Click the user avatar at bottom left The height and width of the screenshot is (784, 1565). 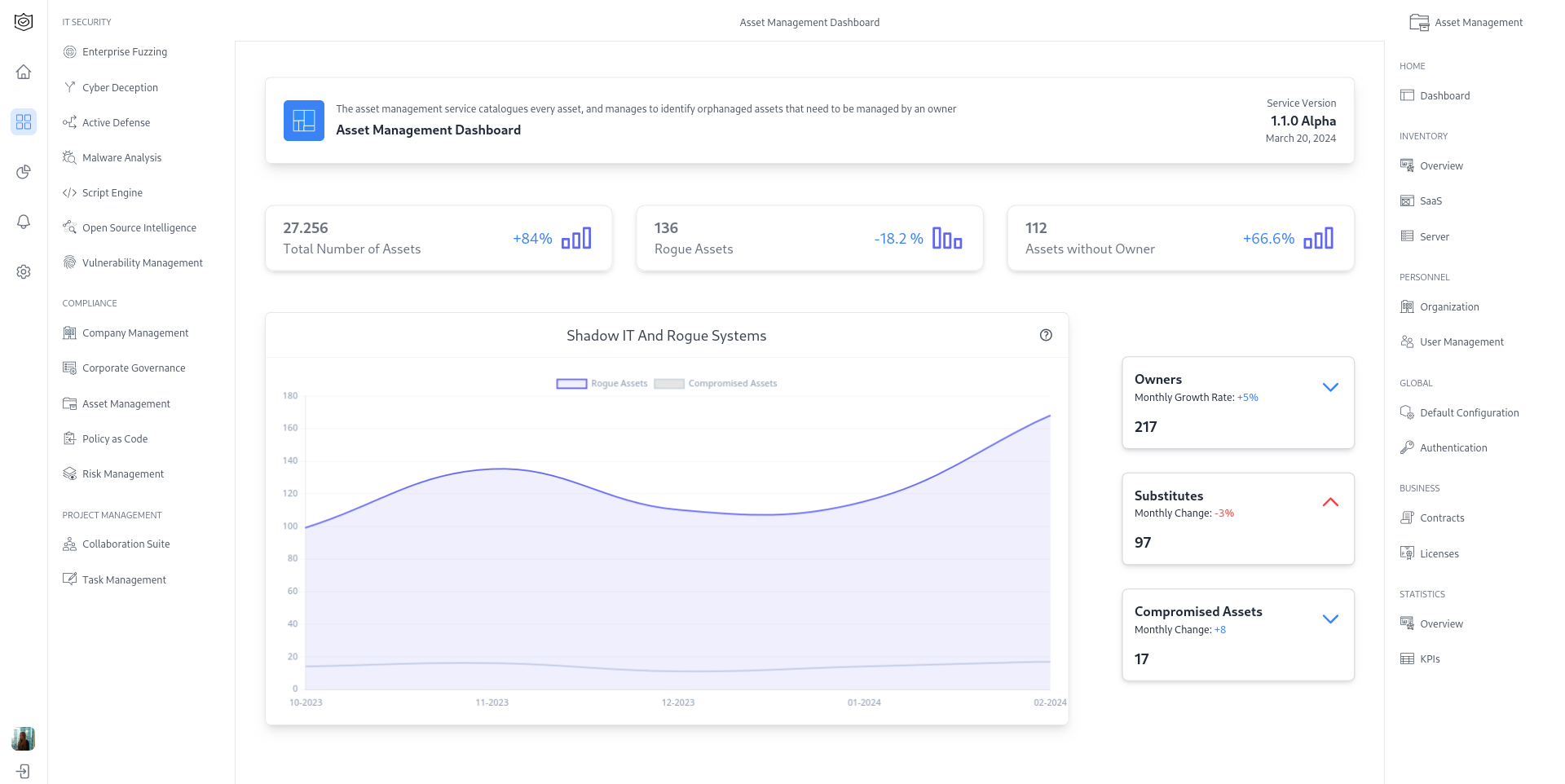[24, 738]
